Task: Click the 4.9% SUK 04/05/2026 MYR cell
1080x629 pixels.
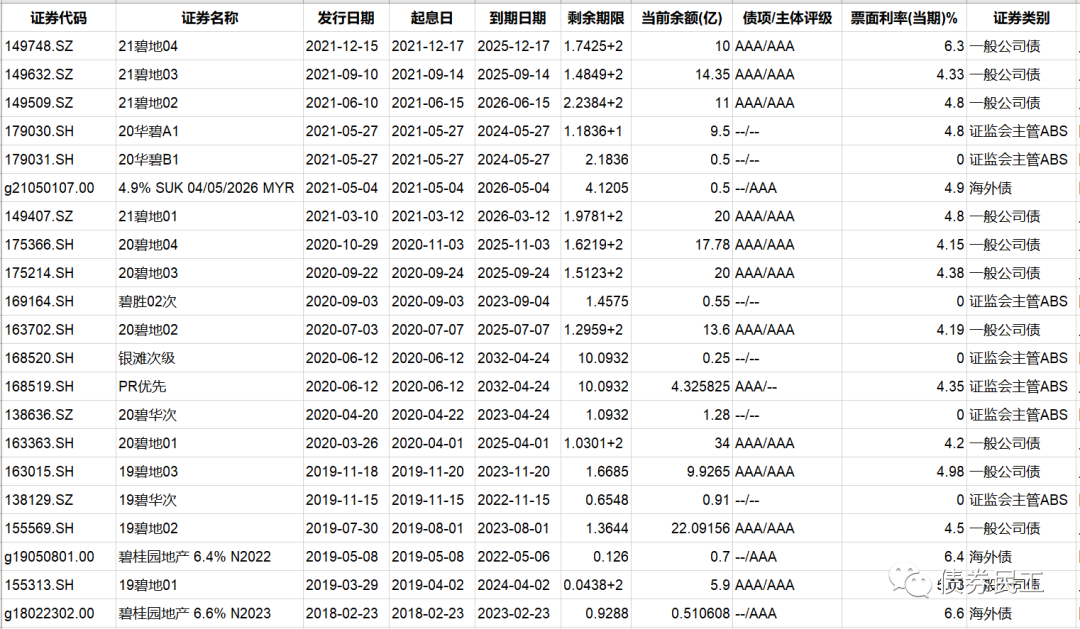Action: pos(207,188)
